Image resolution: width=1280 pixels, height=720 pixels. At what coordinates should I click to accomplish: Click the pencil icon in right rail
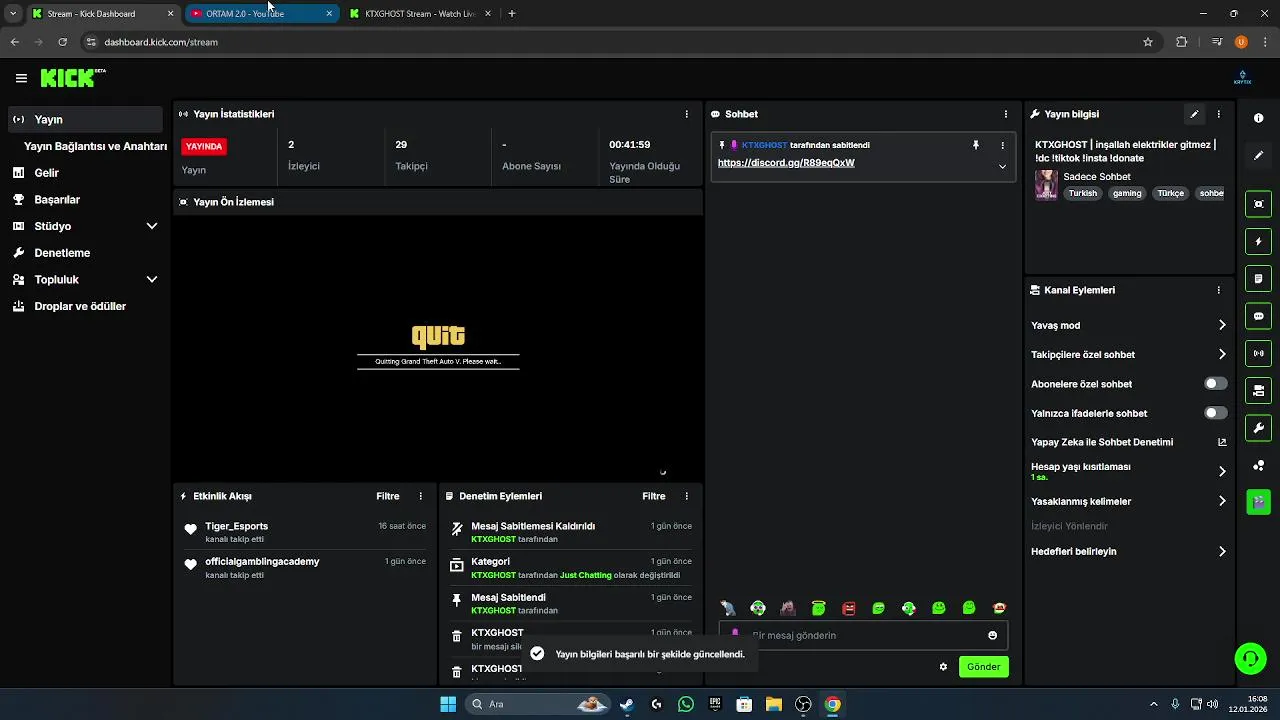pyautogui.click(x=1259, y=155)
